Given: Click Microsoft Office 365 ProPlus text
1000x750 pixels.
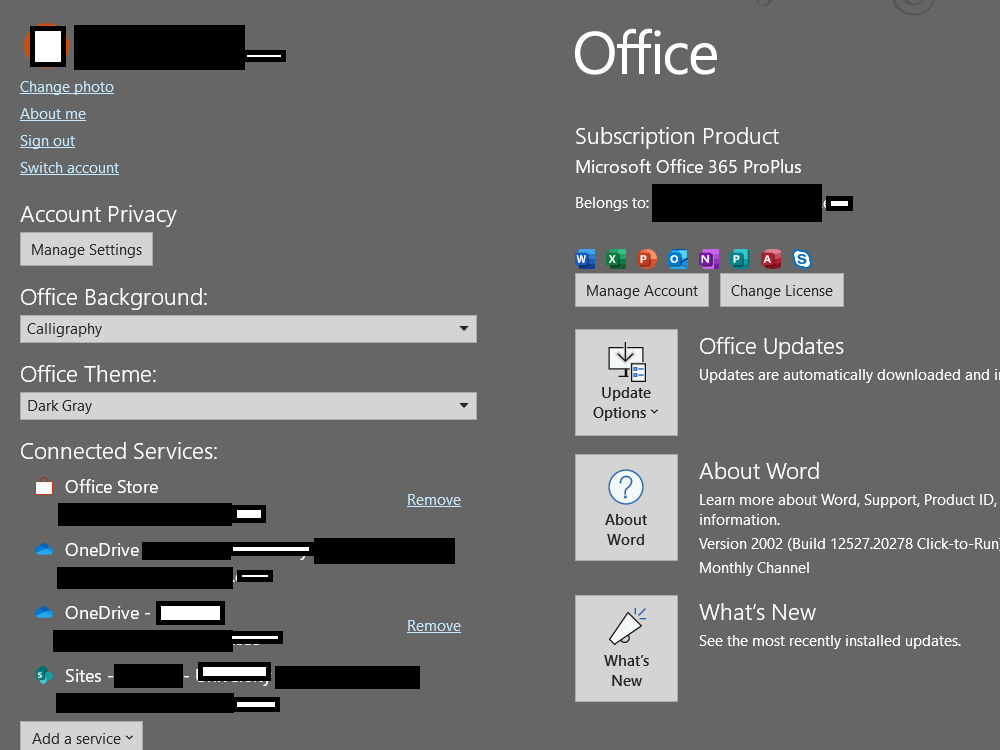Looking at the screenshot, I should (688, 167).
